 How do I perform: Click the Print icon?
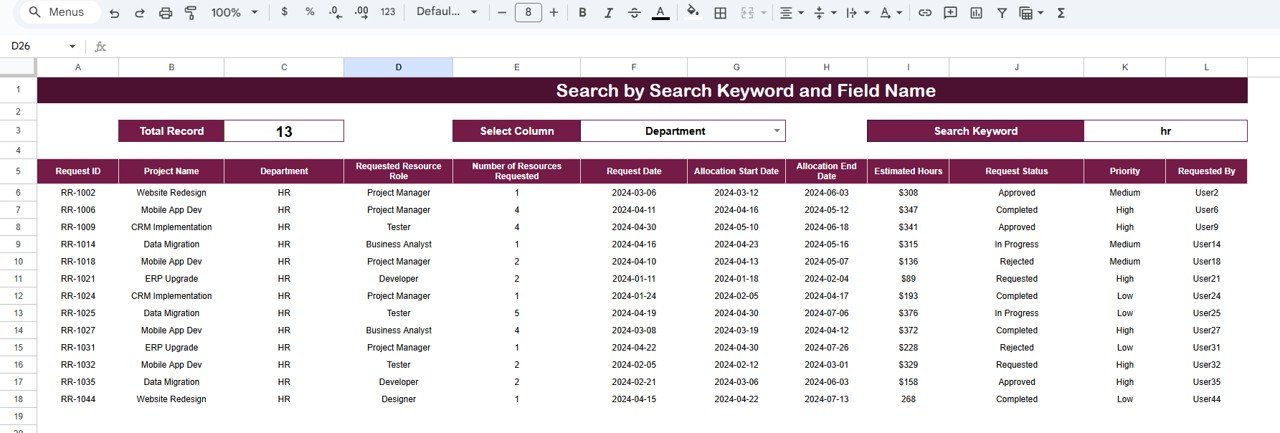point(165,13)
